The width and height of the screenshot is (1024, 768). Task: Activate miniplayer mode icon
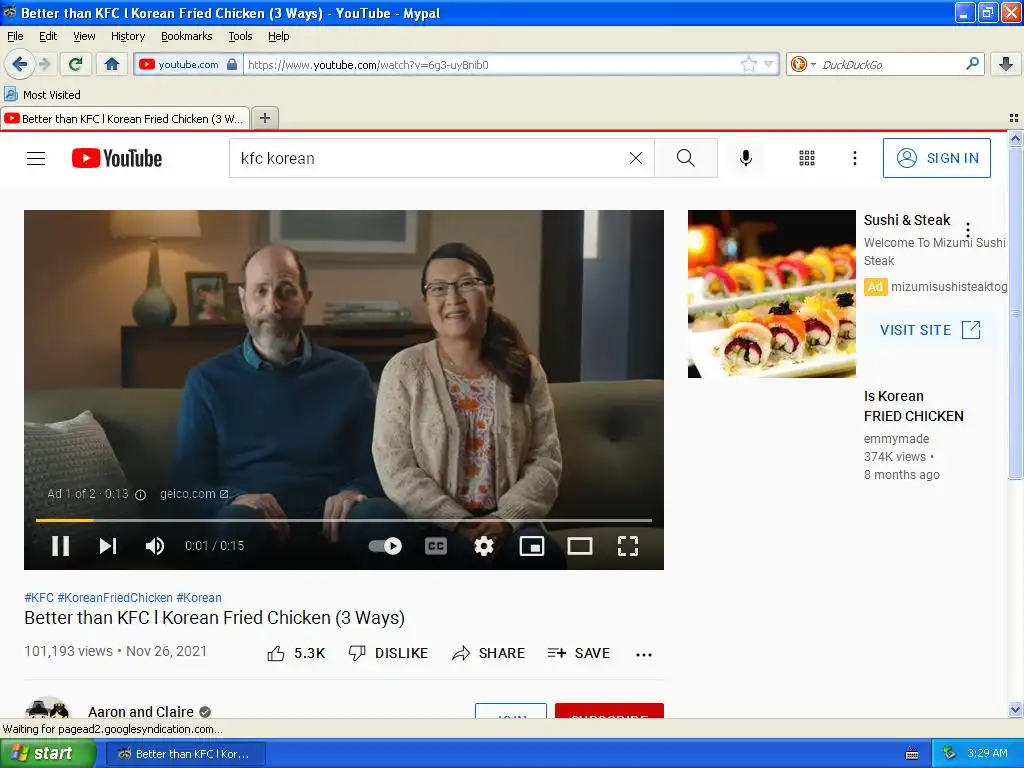(x=532, y=546)
